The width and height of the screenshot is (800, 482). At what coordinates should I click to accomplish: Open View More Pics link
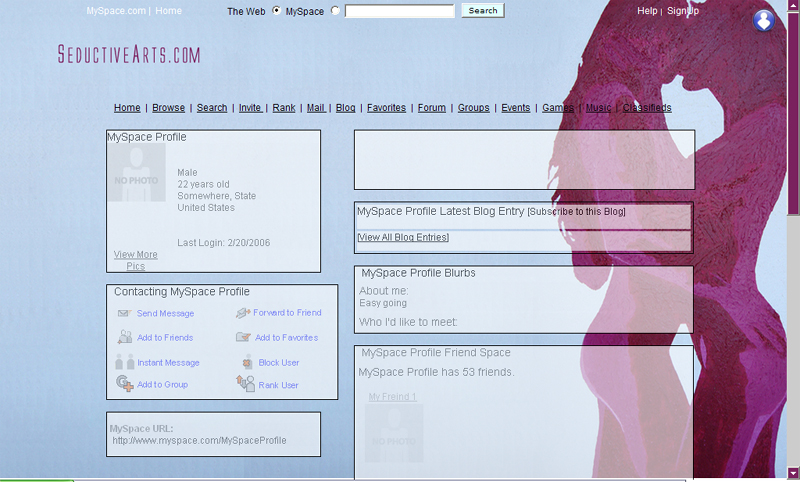(136, 260)
